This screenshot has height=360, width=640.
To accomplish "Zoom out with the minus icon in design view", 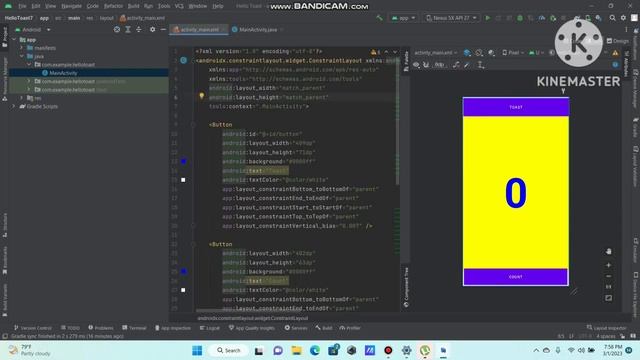I will click(608, 276).
